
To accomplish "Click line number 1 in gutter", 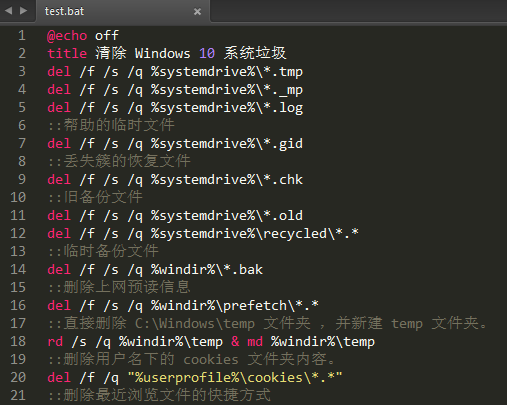I will [22, 35].
